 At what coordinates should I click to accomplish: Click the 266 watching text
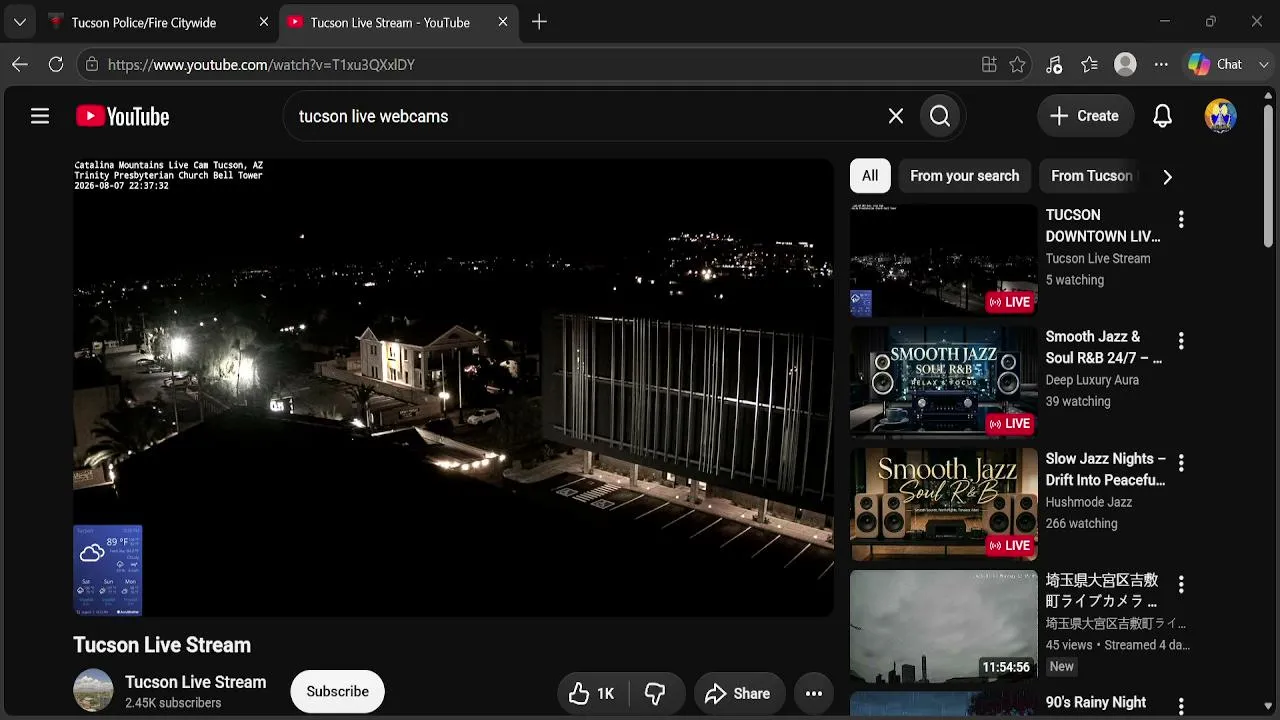1081,523
